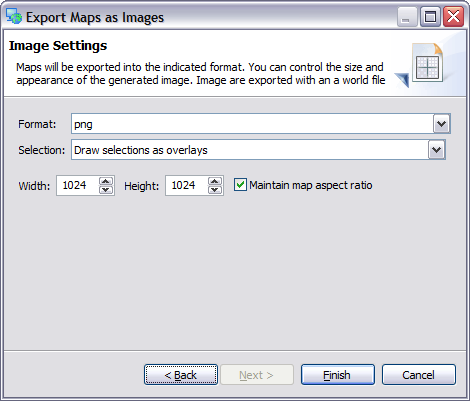Increase width with the up arrow
The image size is (470, 401).
click(x=106, y=181)
